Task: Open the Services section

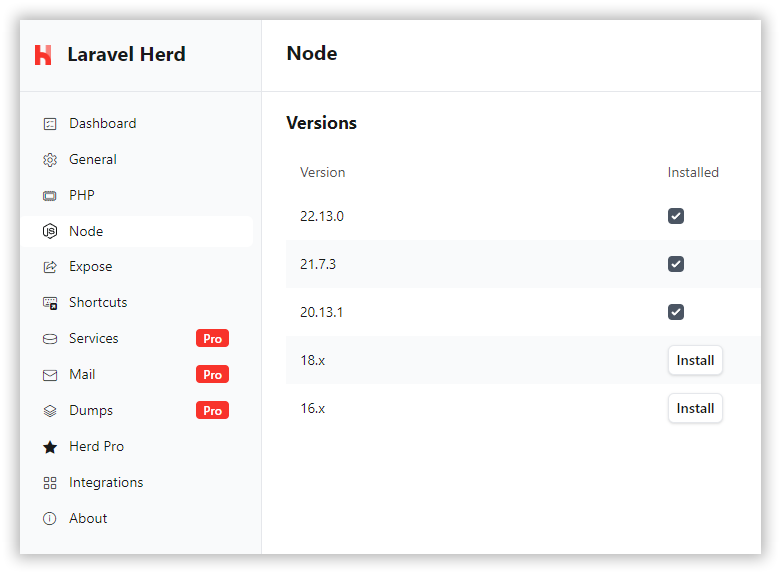Action: pyautogui.click(x=137, y=339)
